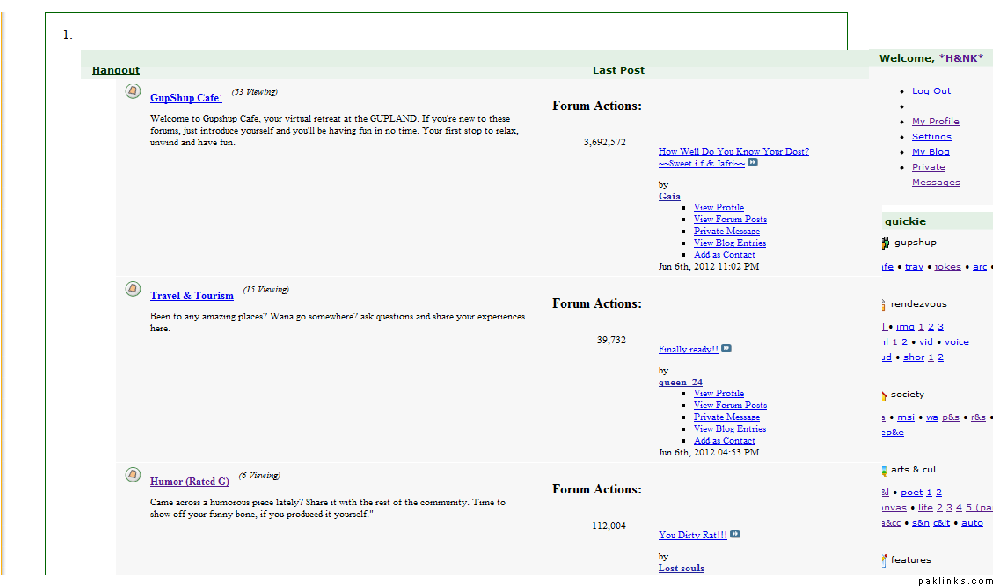Click the Humor (Rated G) forum status icon

coord(132,474)
